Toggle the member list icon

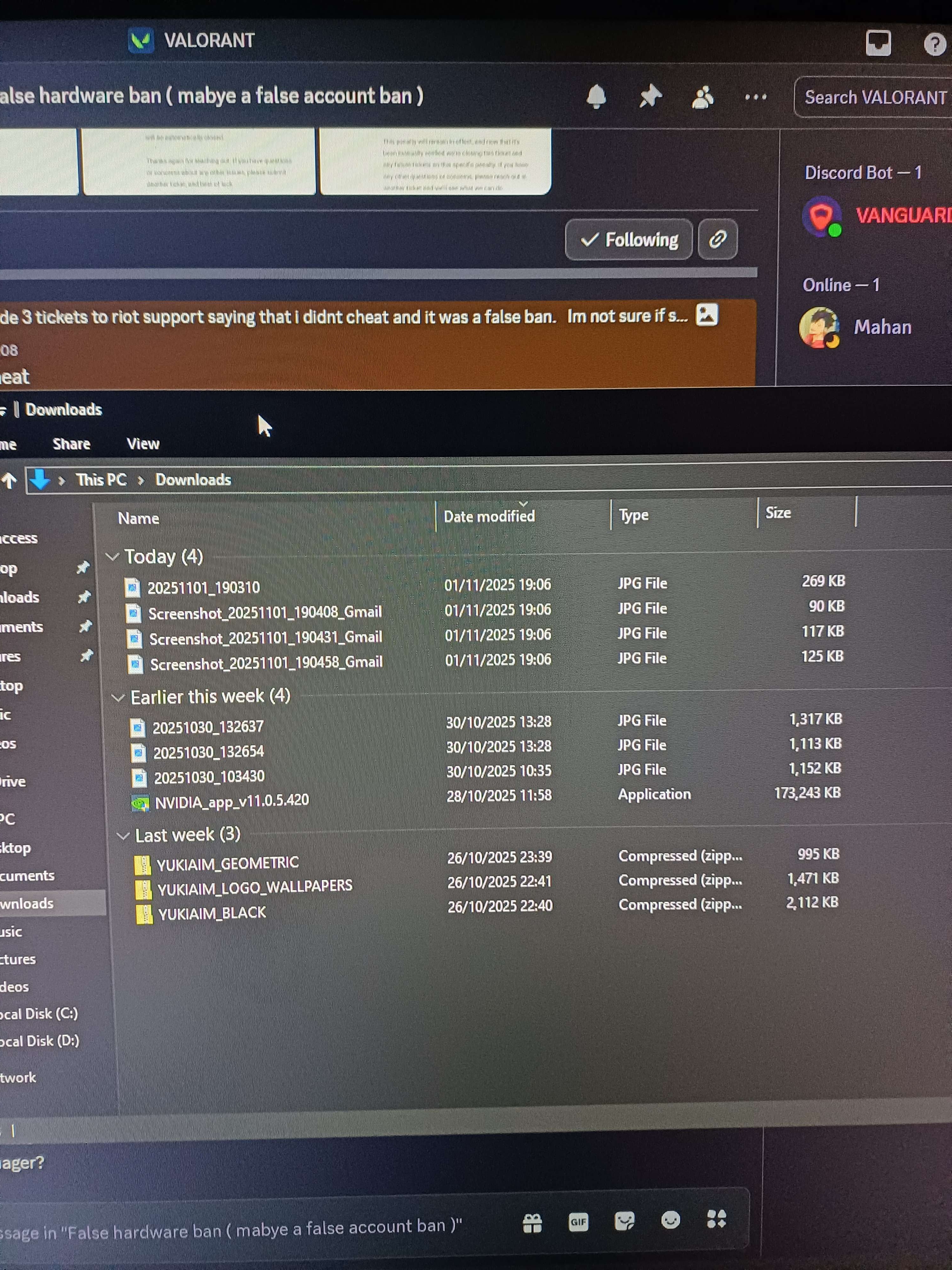click(x=702, y=97)
